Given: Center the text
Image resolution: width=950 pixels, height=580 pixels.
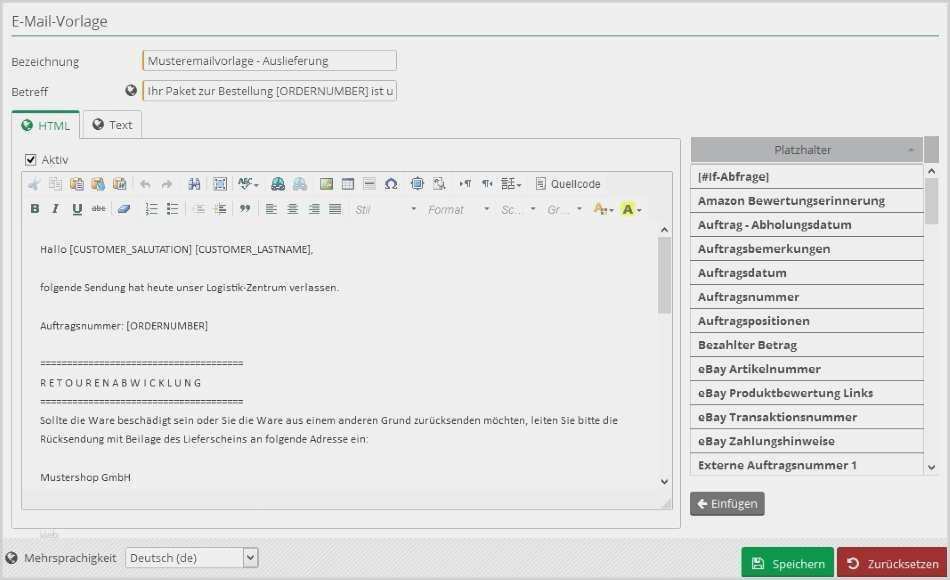Looking at the screenshot, I should coord(292,209).
